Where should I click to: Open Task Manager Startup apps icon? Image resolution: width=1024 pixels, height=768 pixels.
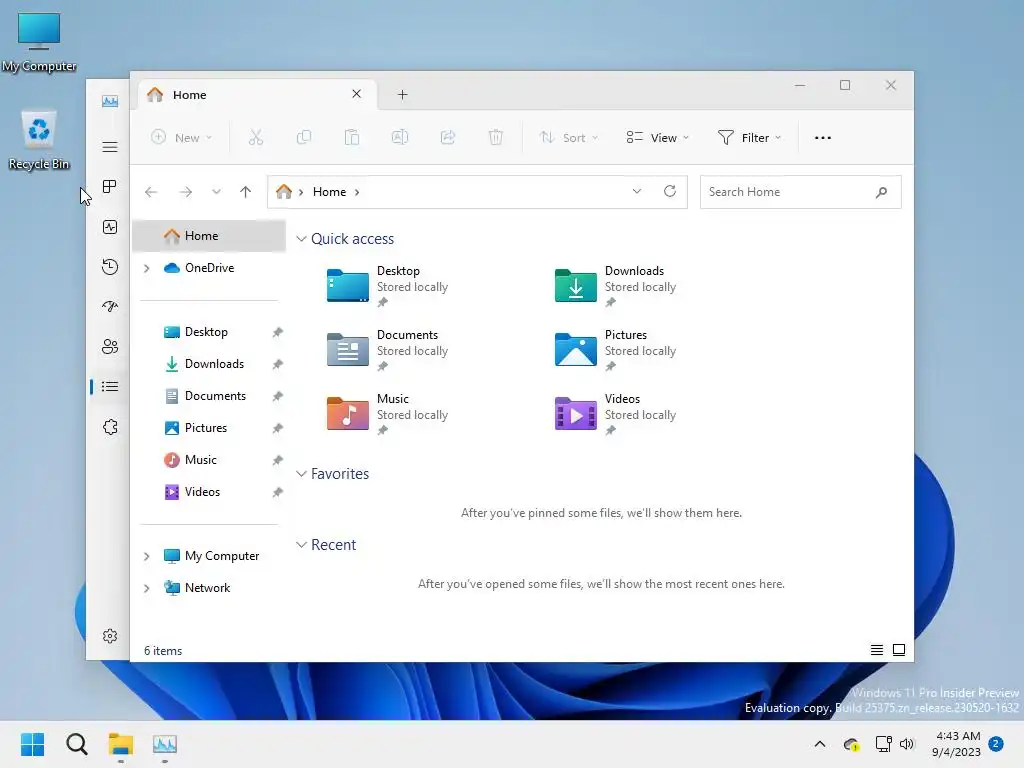tap(110, 306)
